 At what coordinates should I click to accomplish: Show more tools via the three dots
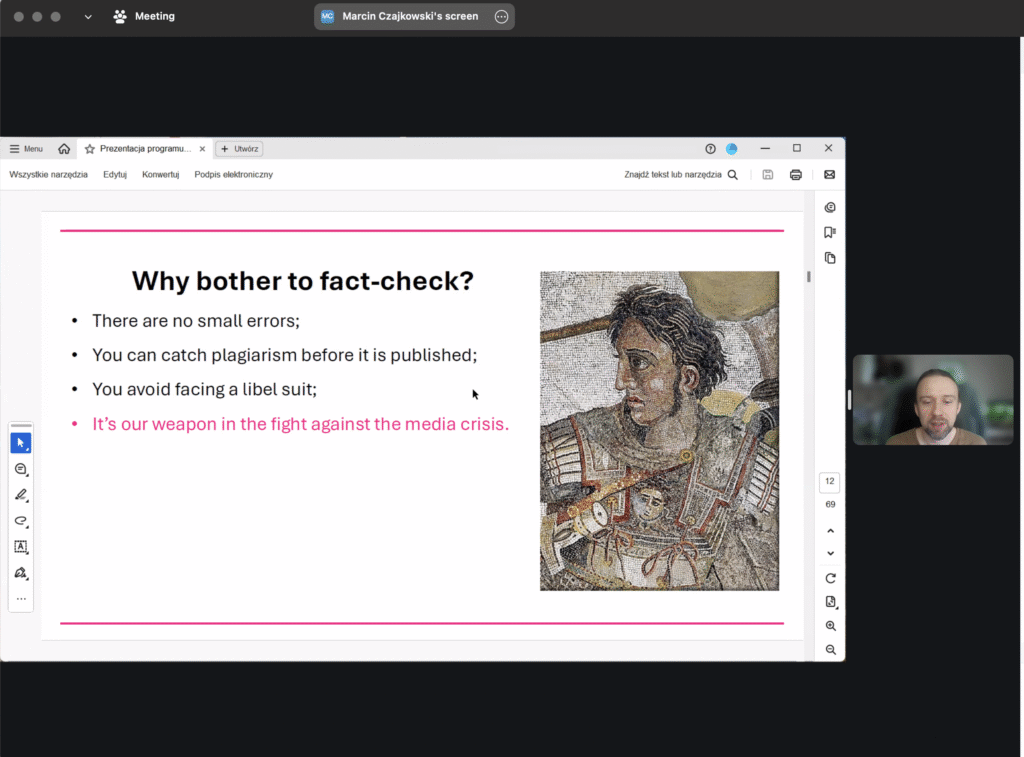(x=21, y=599)
